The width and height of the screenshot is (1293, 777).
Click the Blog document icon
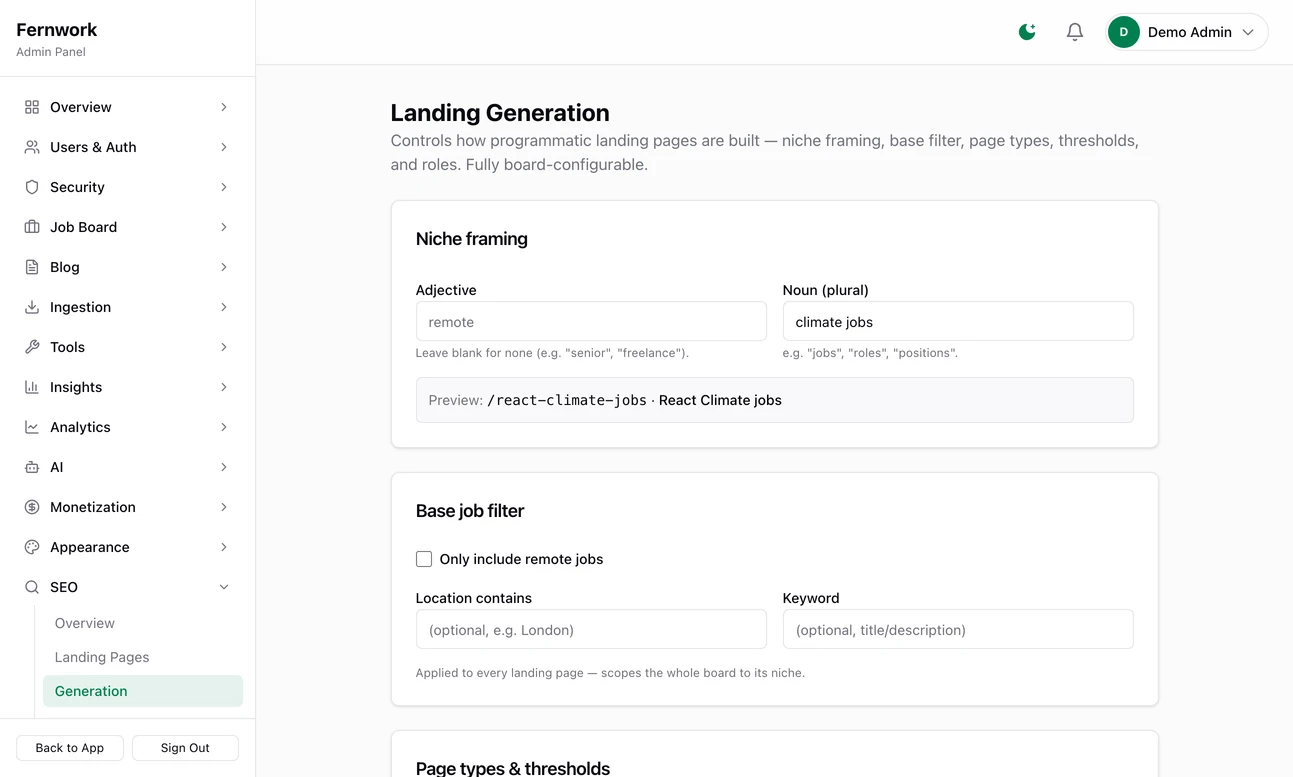click(x=32, y=267)
